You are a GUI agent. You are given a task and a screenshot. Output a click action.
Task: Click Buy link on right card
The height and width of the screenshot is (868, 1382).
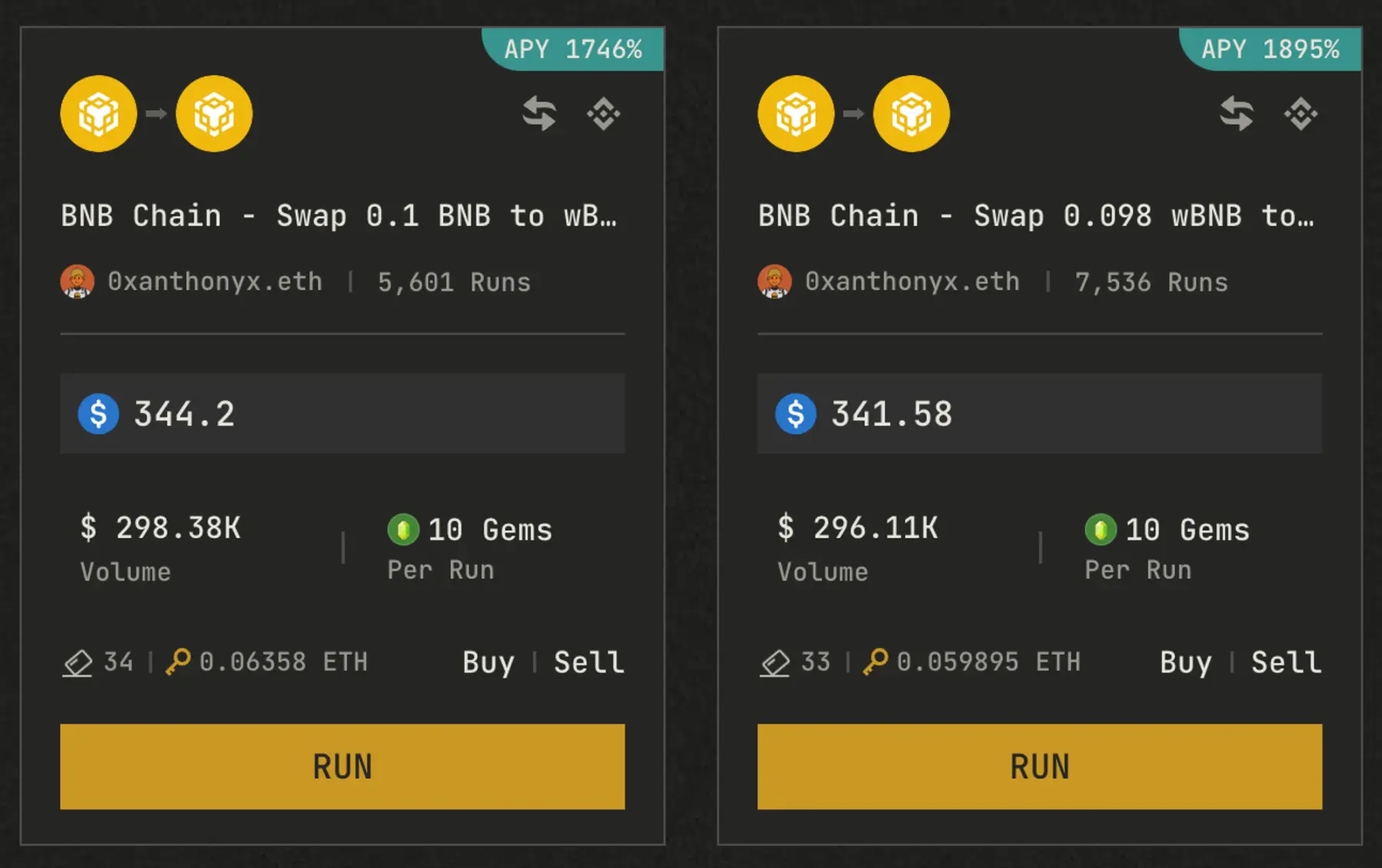tap(1185, 662)
